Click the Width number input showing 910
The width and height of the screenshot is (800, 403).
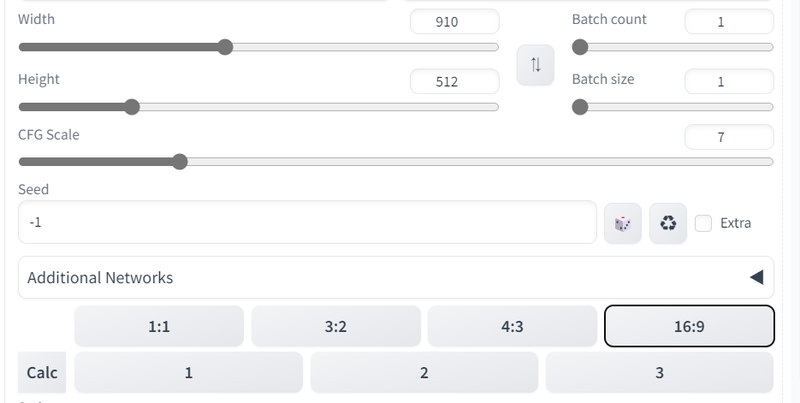coord(455,21)
